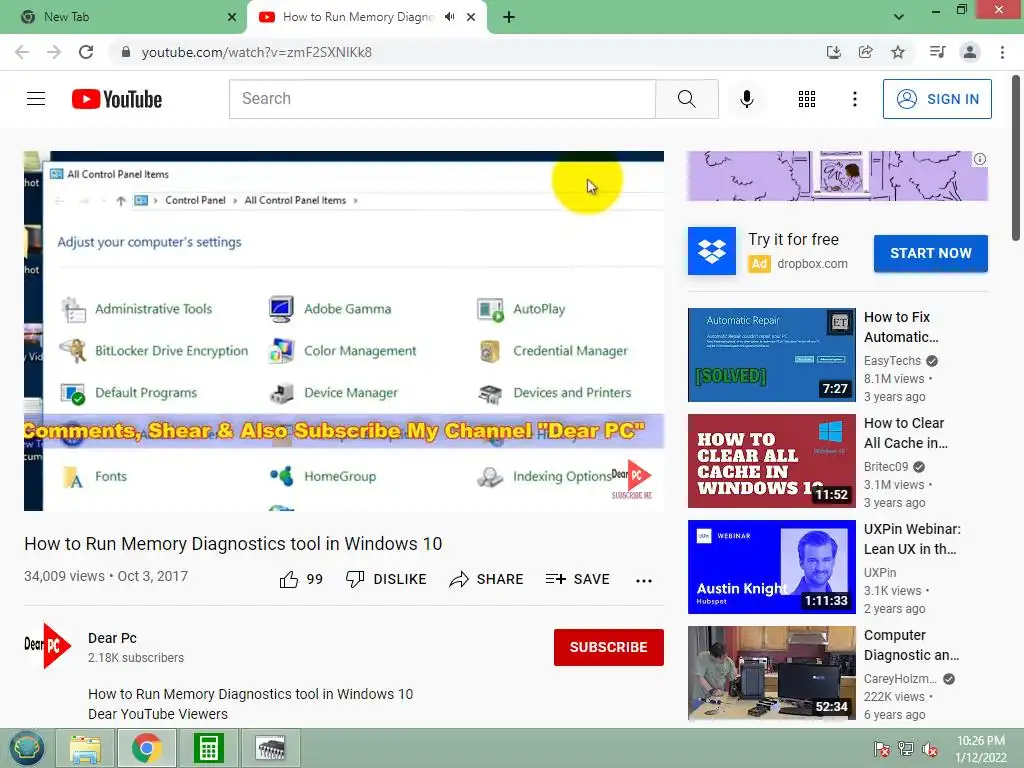The image size is (1024, 768).
Task: Open 'UXPin Webinar: Lean UX' title
Action: [x=912, y=539]
